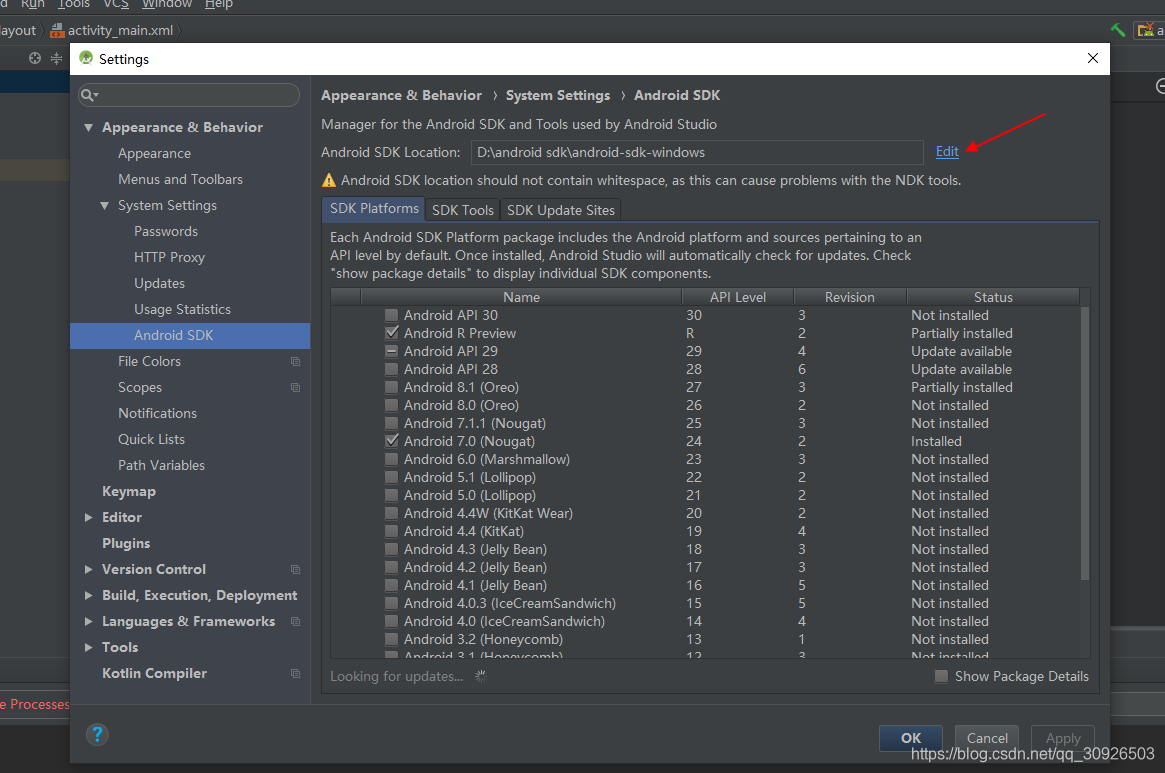
Task: Uncheck the Android 7.0 (Nougat) checkbox
Action: (392, 441)
